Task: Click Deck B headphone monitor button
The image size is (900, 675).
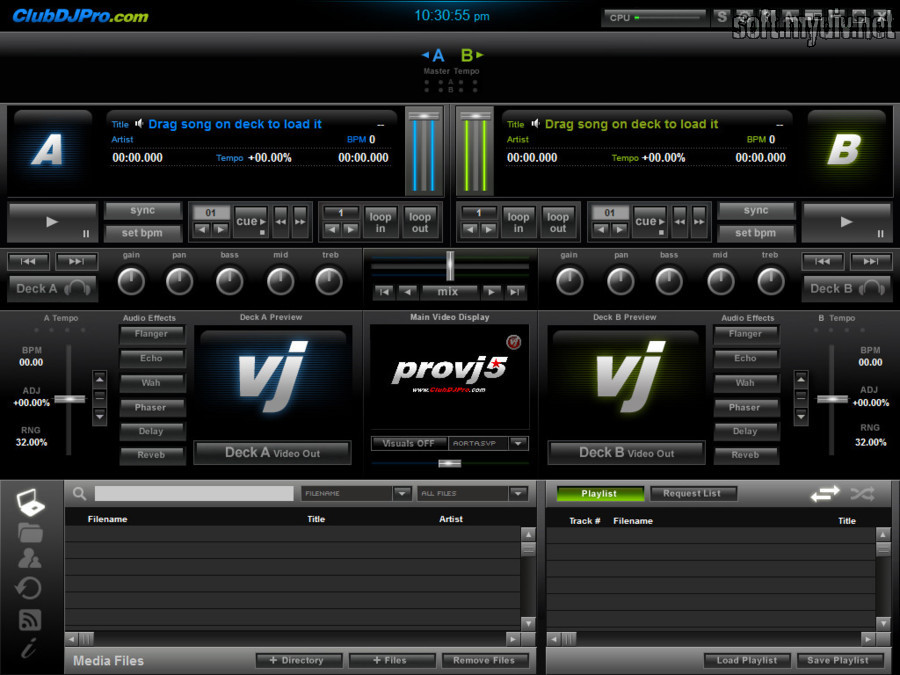Action: 847,289
